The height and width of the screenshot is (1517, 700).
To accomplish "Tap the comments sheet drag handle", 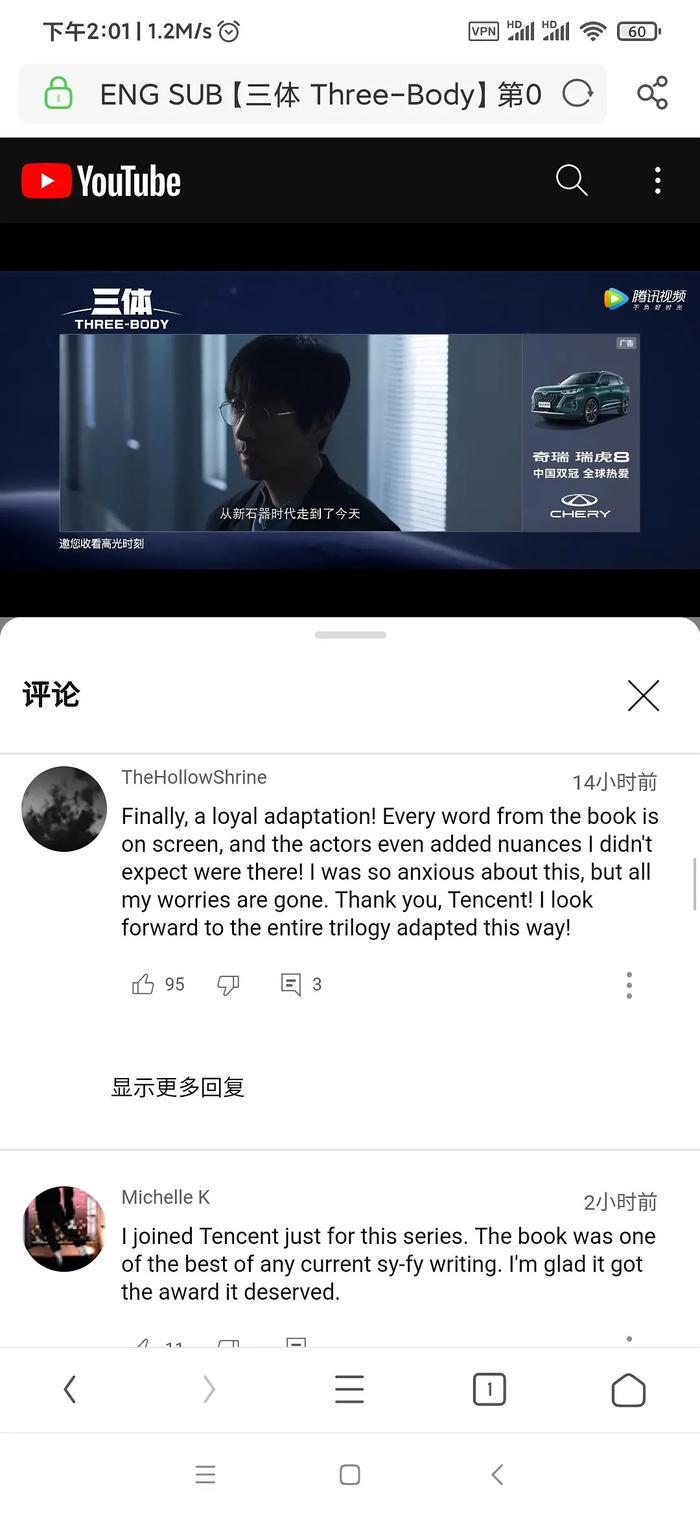I will click(x=350, y=634).
